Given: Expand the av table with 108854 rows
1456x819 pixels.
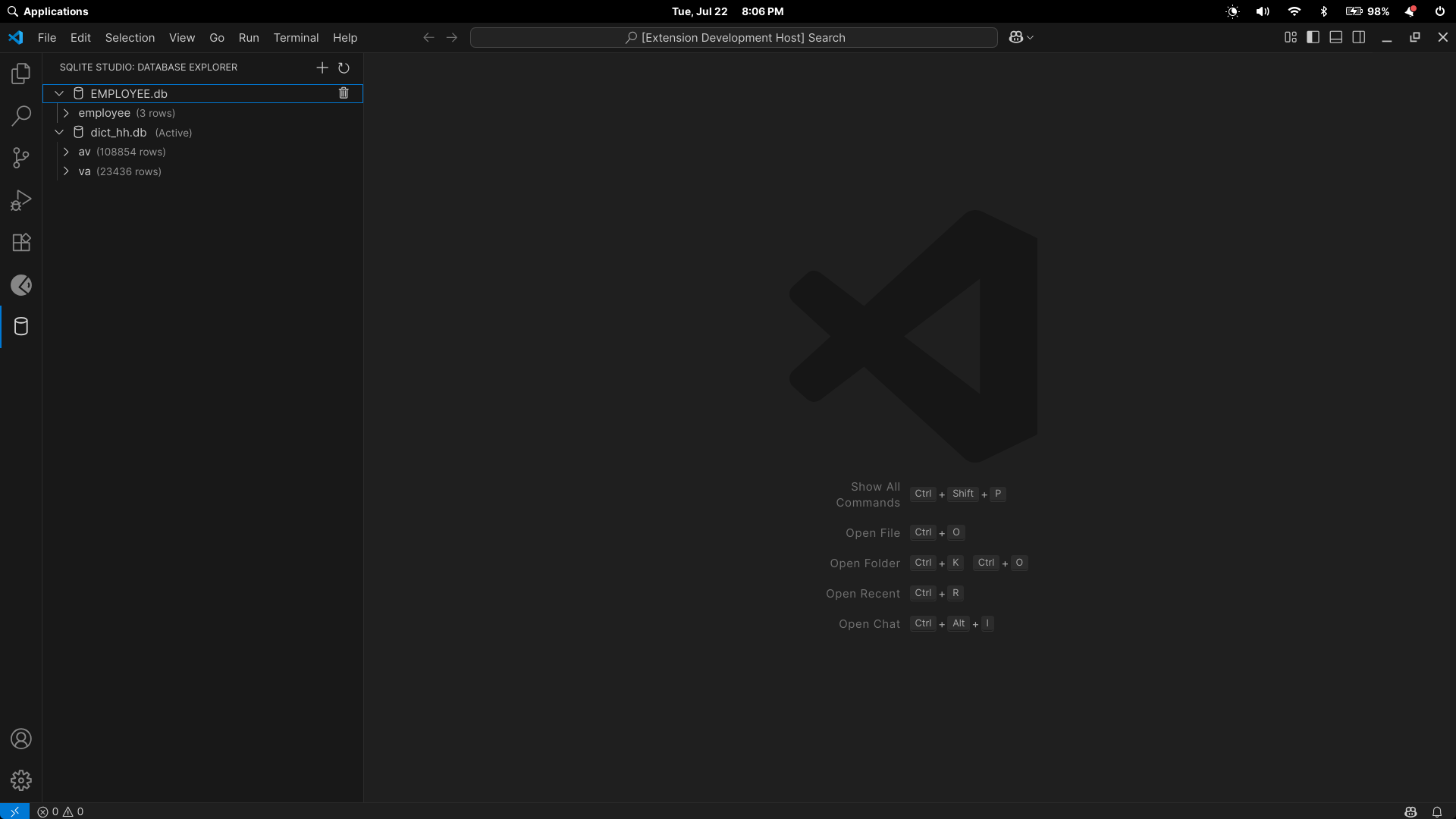Looking at the screenshot, I should [x=67, y=152].
